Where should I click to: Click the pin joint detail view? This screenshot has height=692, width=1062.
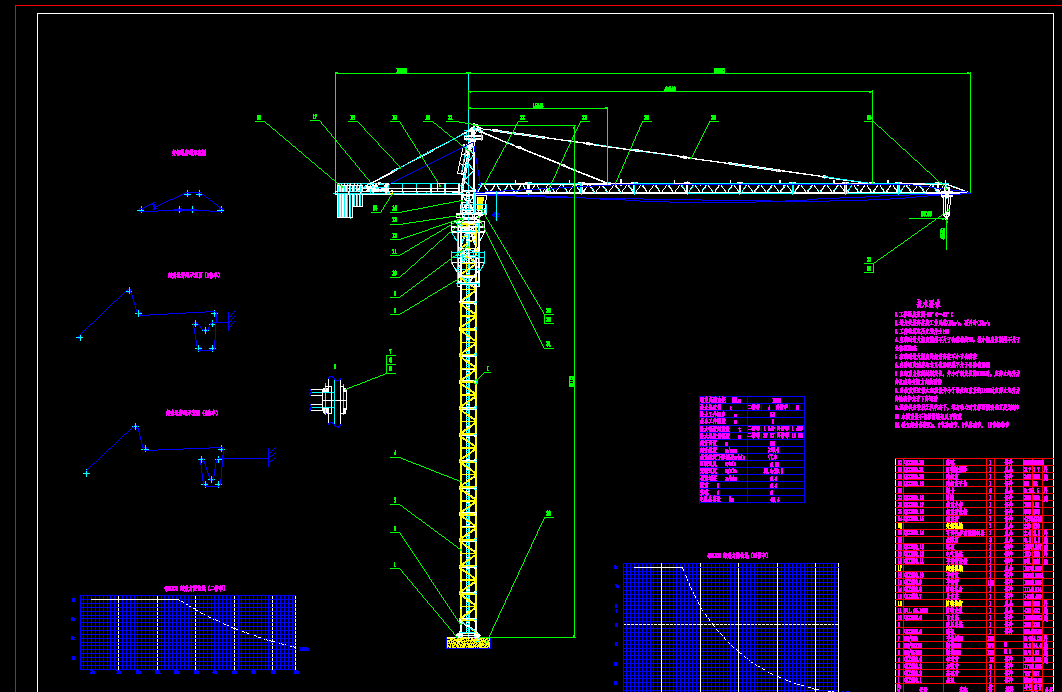coord(331,401)
